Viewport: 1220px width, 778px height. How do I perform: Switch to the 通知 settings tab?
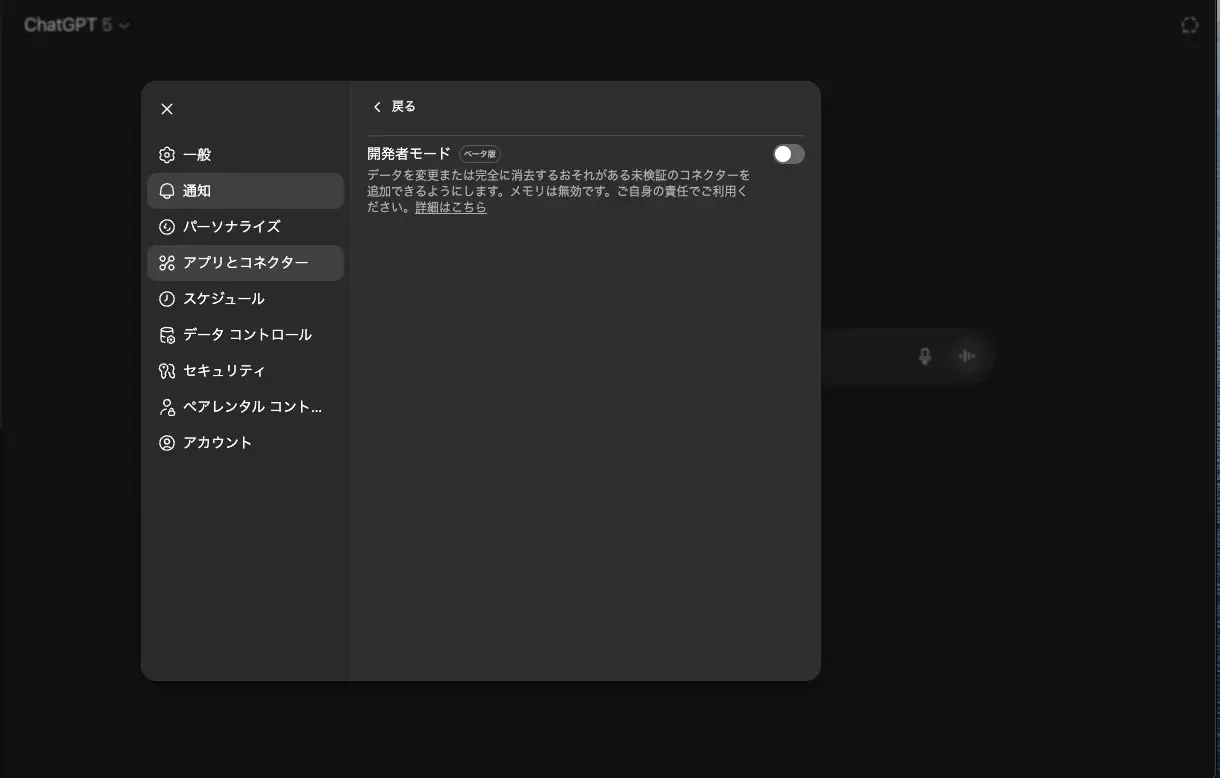coord(245,191)
